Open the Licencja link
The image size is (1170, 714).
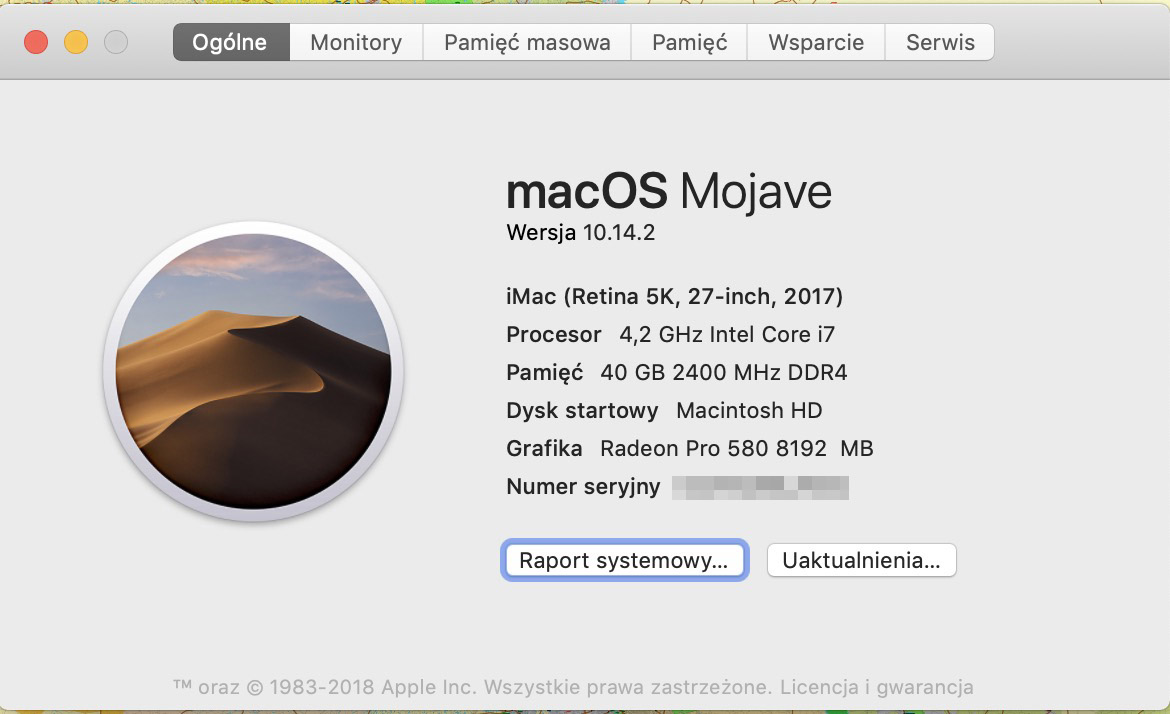click(819, 686)
